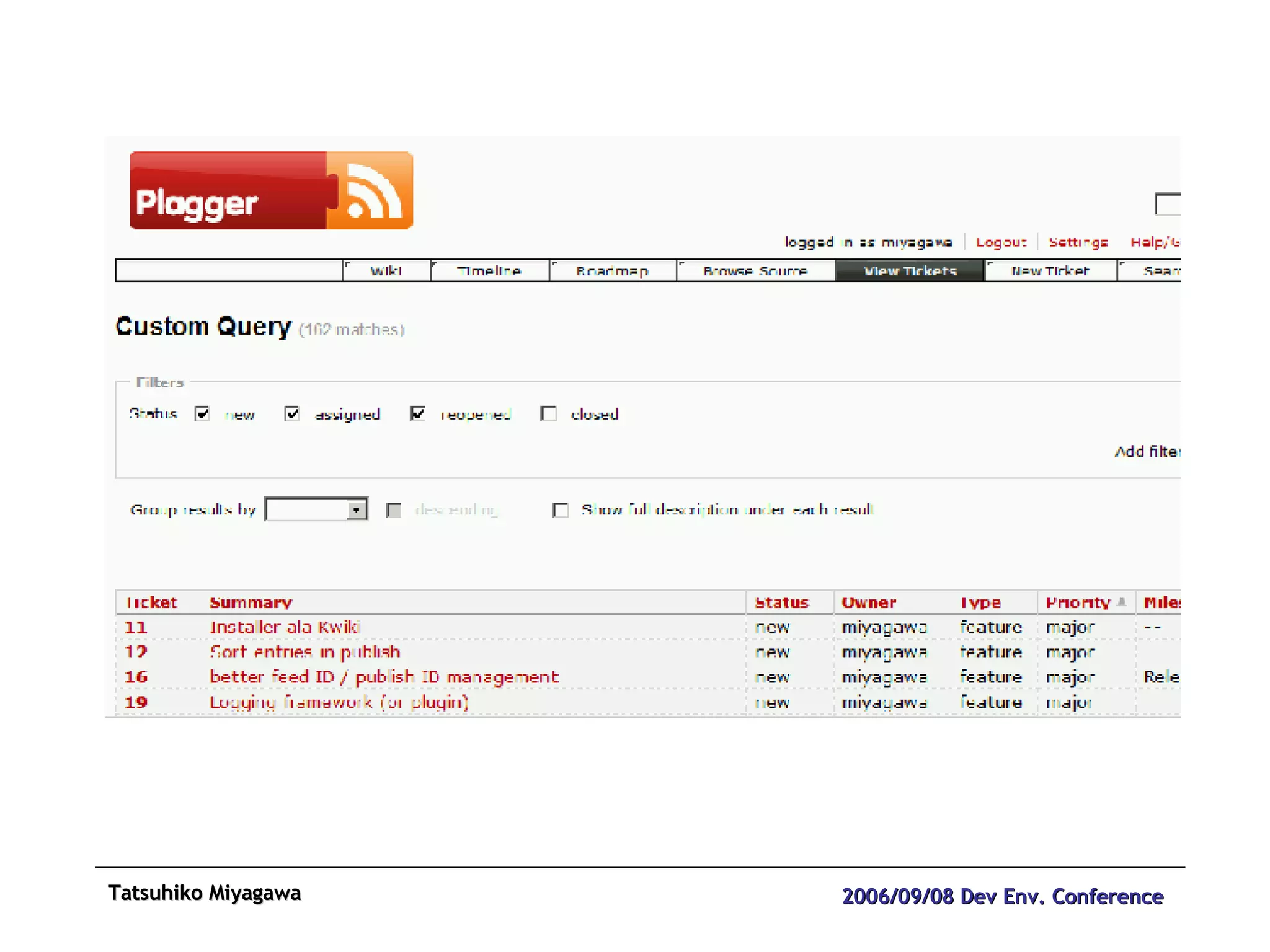The height and width of the screenshot is (952, 1270).
Task: Open the Wiki navigation tab
Action: [386, 271]
